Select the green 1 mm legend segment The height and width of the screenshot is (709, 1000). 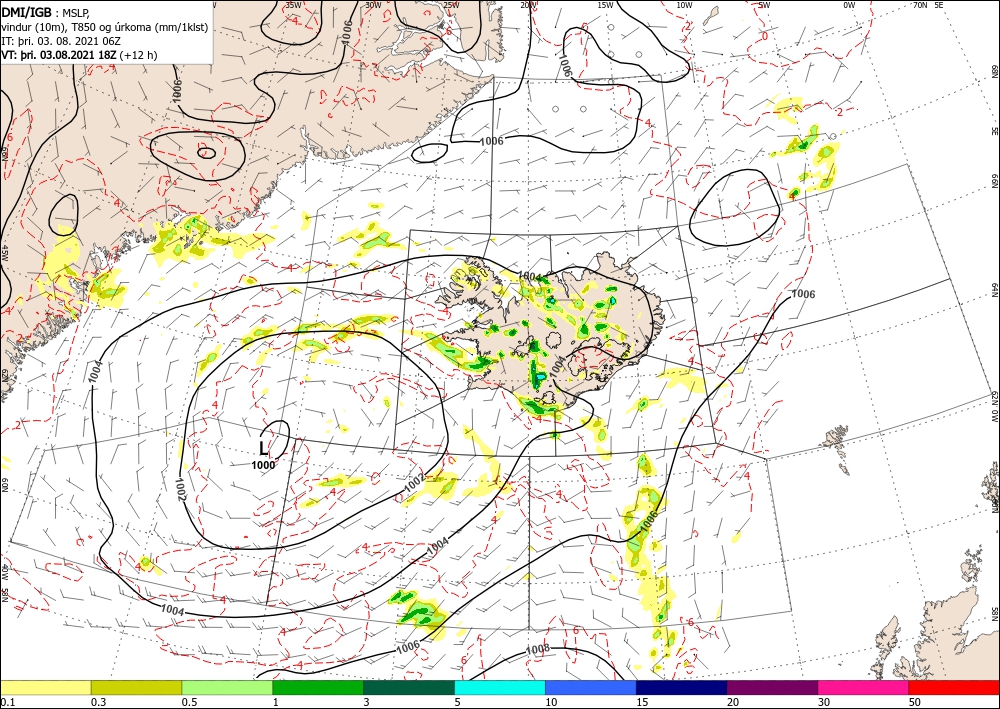318,687
